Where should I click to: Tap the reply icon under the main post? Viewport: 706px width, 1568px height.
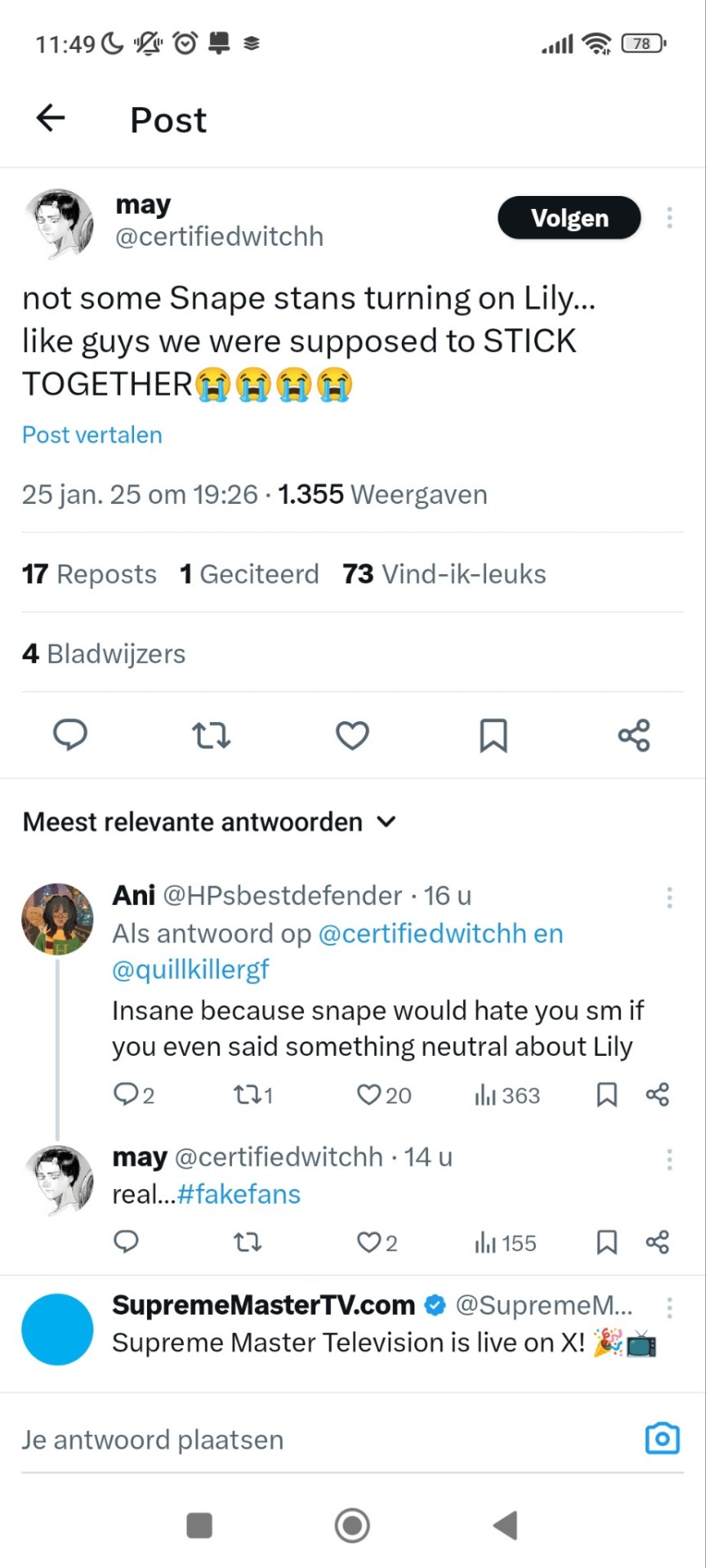pyautogui.click(x=70, y=735)
